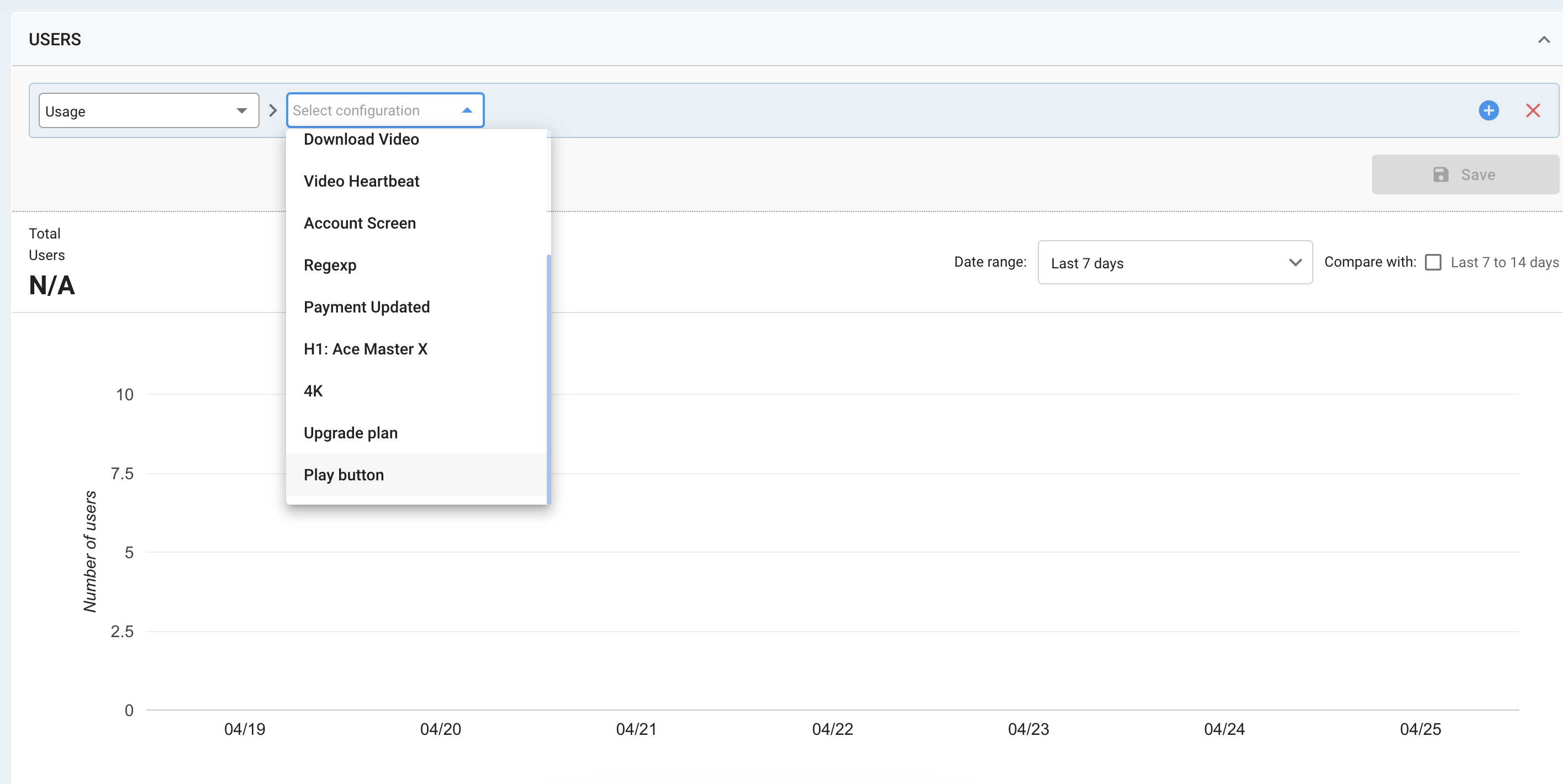
Task: Collapse the USERS panel chevron
Action: click(1544, 40)
